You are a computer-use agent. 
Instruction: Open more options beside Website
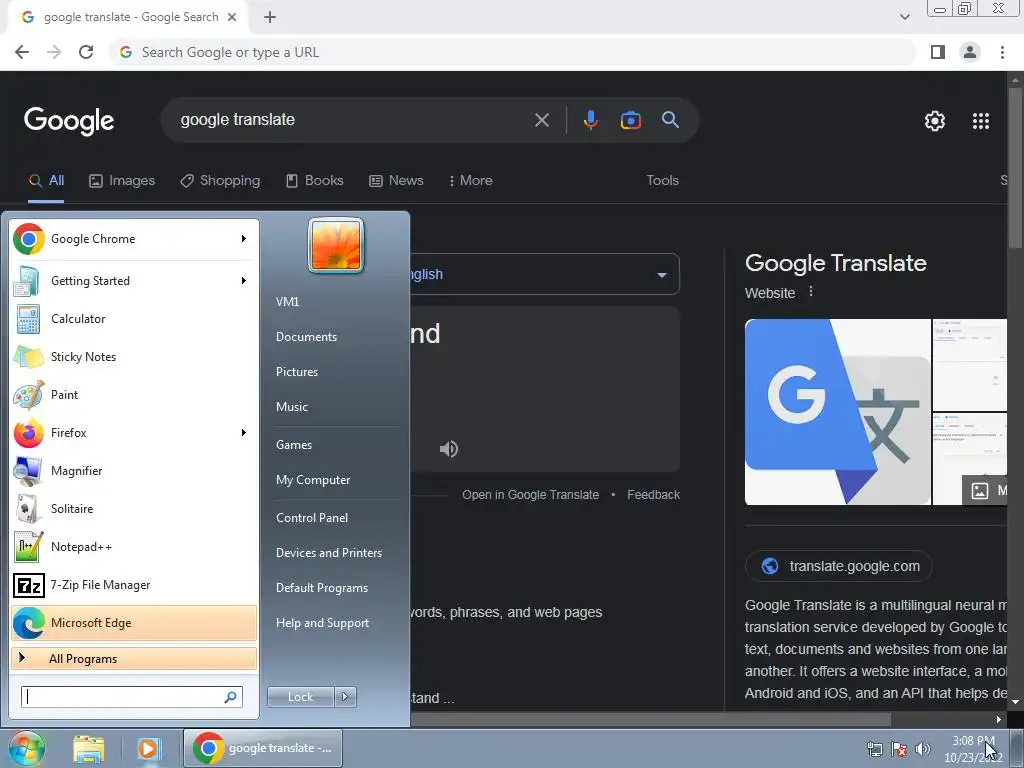point(811,291)
